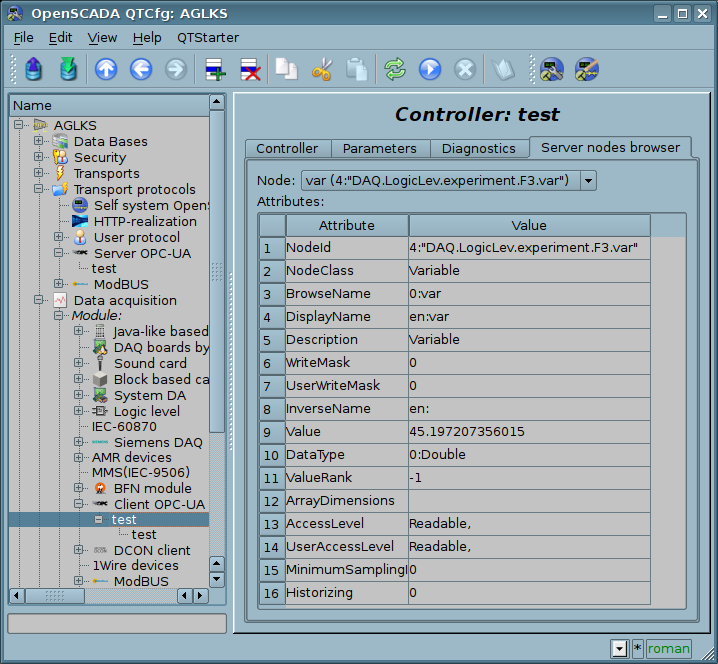Image resolution: width=718 pixels, height=664 pixels.
Task: Collapse the Client OPC-UA node
Action: pos(79,504)
